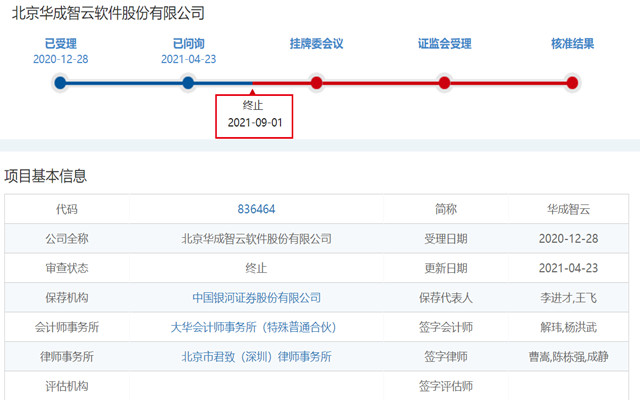
Task: Select the 挂牌委会议 stage label
Action: pyautogui.click(x=316, y=44)
